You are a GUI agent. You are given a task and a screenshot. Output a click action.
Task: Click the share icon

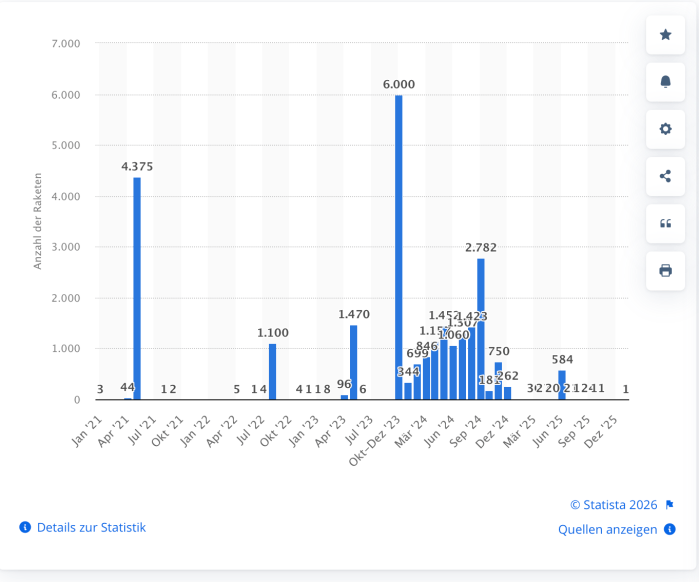pos(665,177)
